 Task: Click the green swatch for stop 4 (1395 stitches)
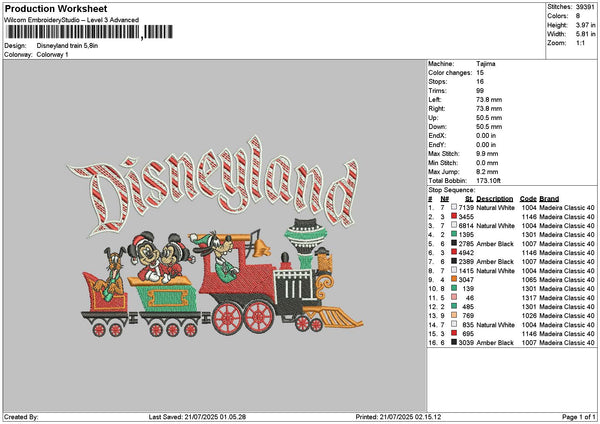pyautogui.click(x=454, y=234)
